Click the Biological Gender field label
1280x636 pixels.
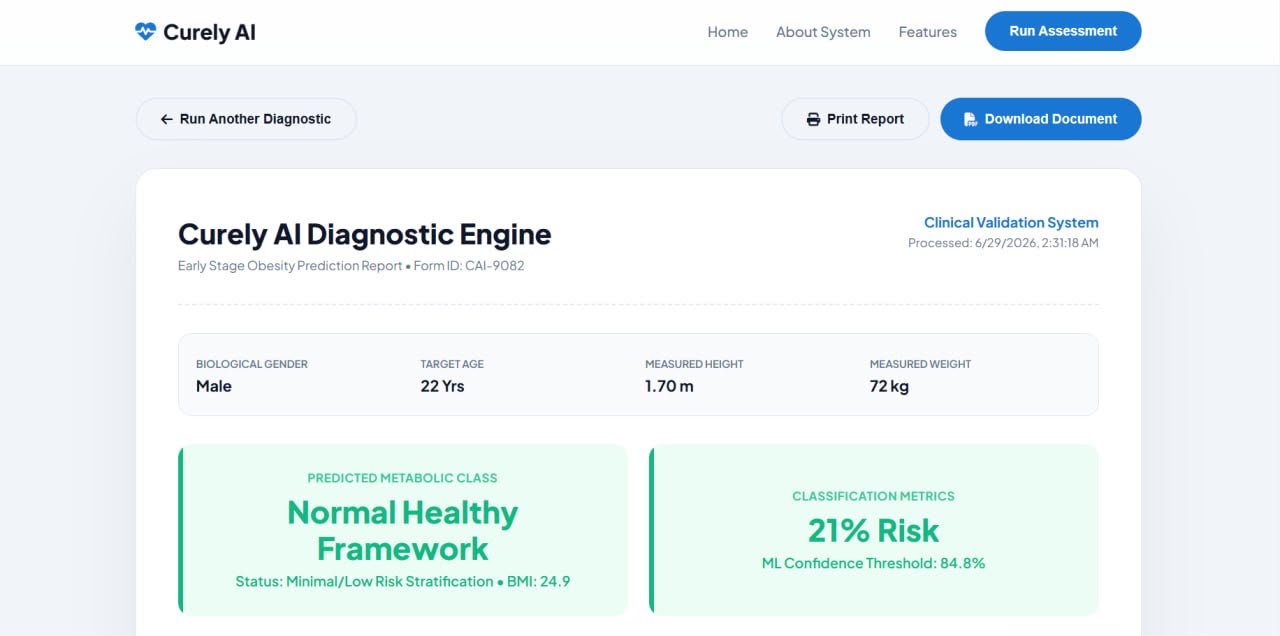pos(252,364)
